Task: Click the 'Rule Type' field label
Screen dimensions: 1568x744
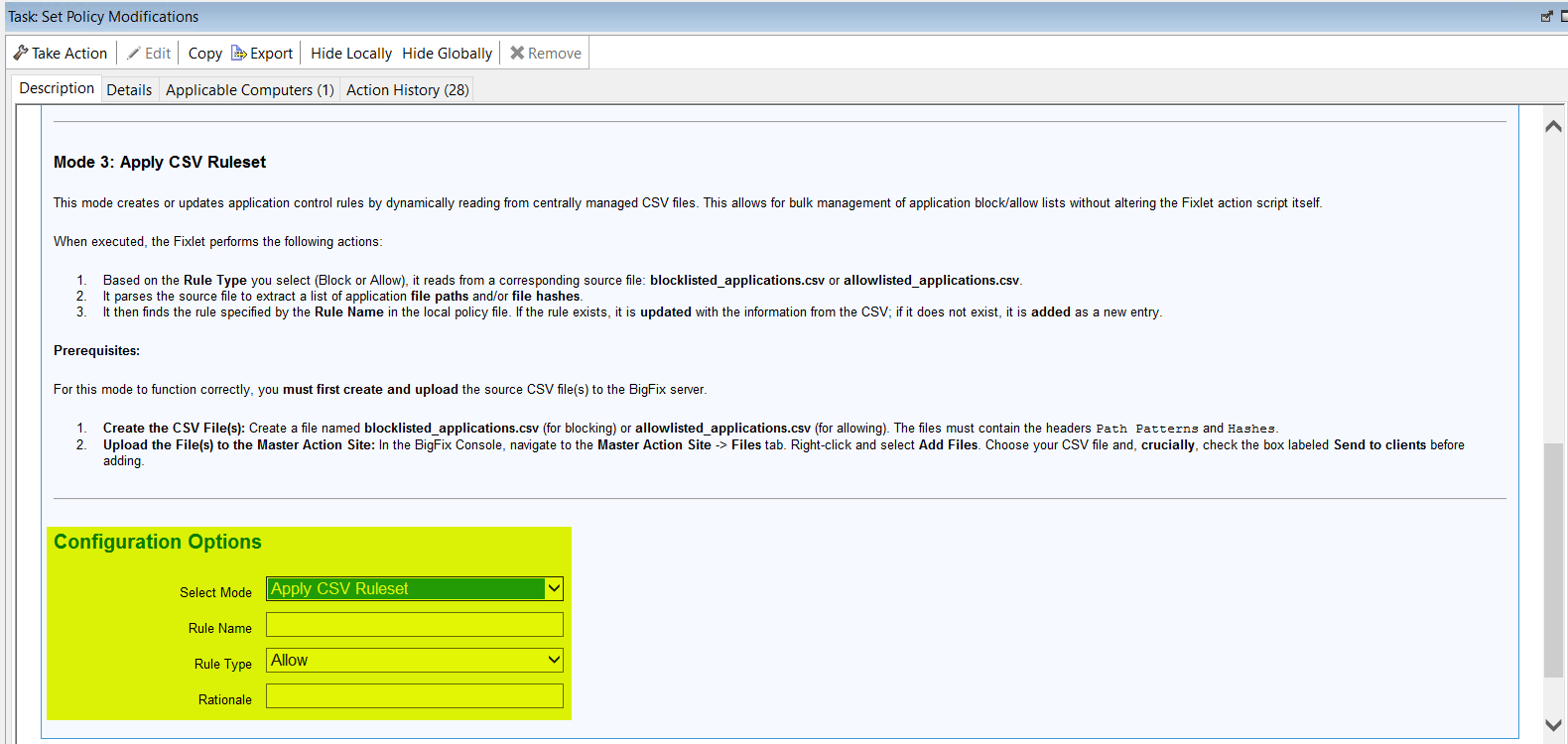Action: 223,664
